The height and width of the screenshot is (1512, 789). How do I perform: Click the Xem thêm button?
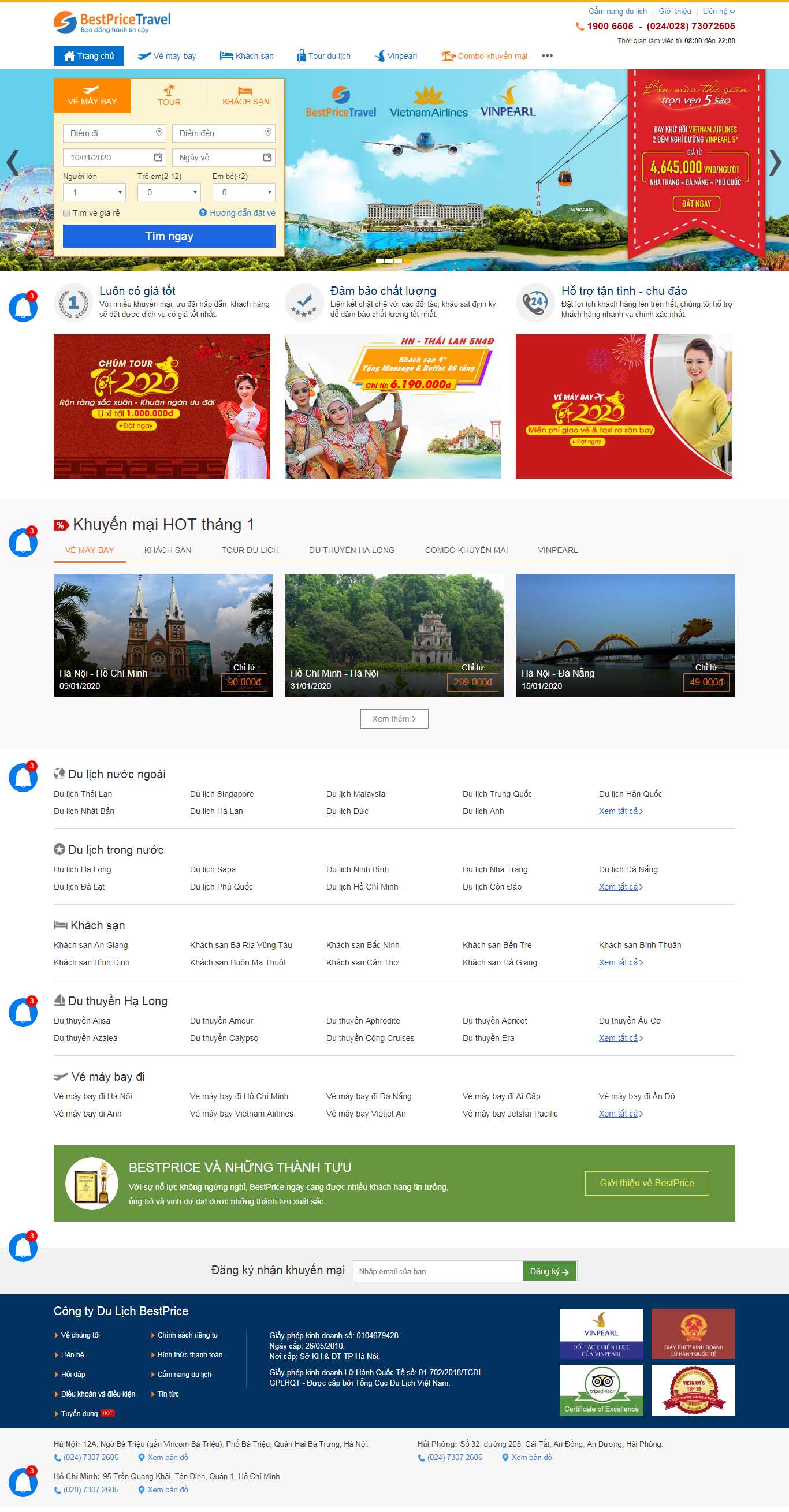pos(394,718)
